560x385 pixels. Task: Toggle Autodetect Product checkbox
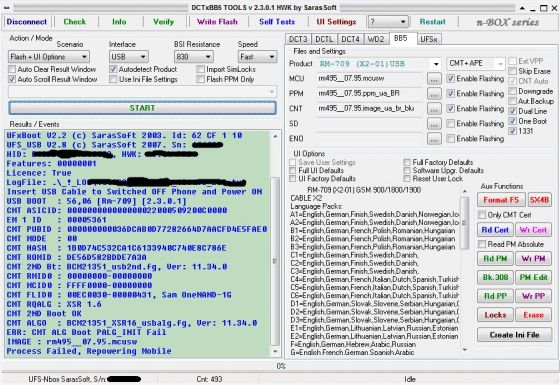[113, 69]
